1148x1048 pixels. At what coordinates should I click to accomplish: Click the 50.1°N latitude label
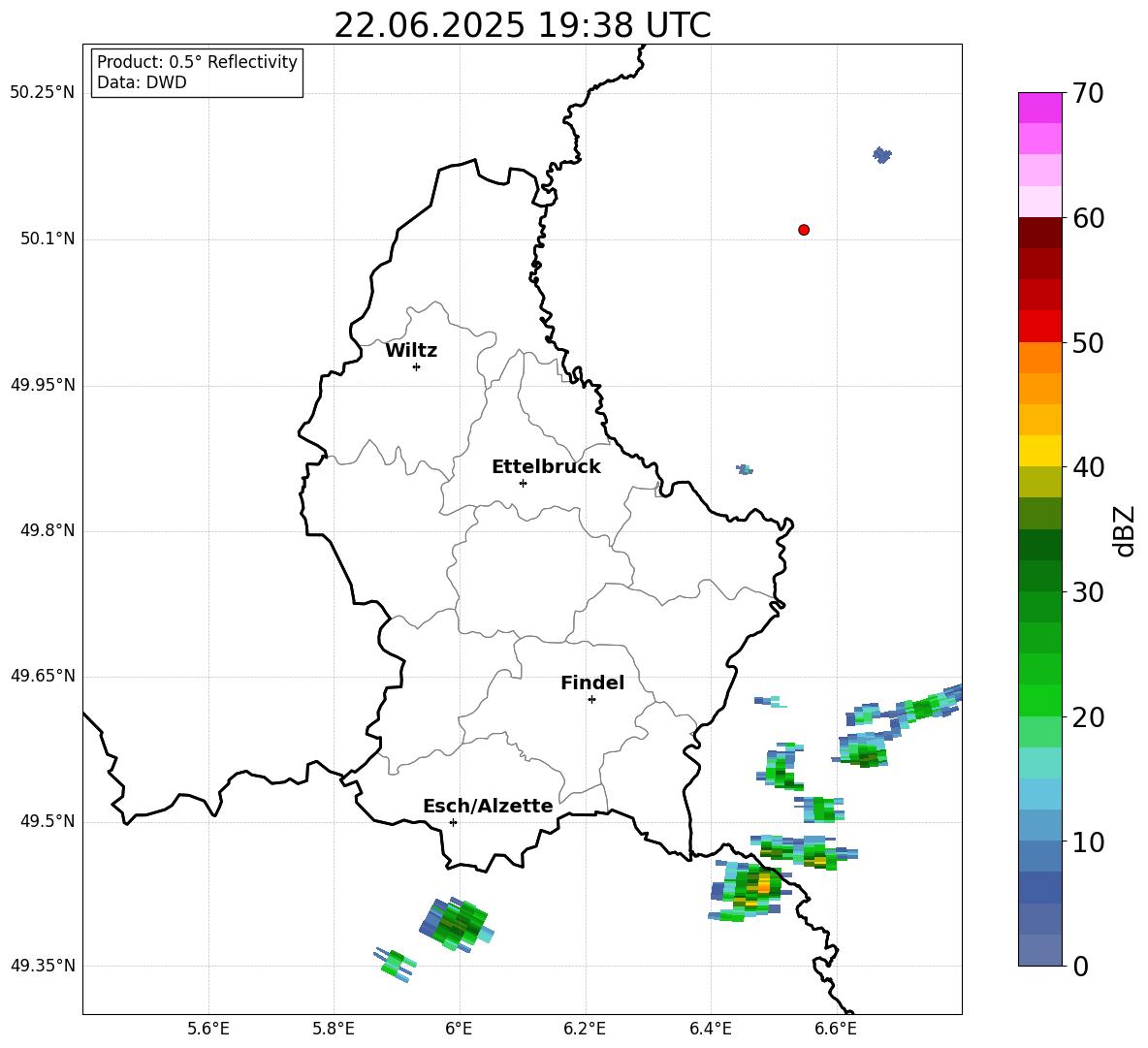(x=48, y=238)
